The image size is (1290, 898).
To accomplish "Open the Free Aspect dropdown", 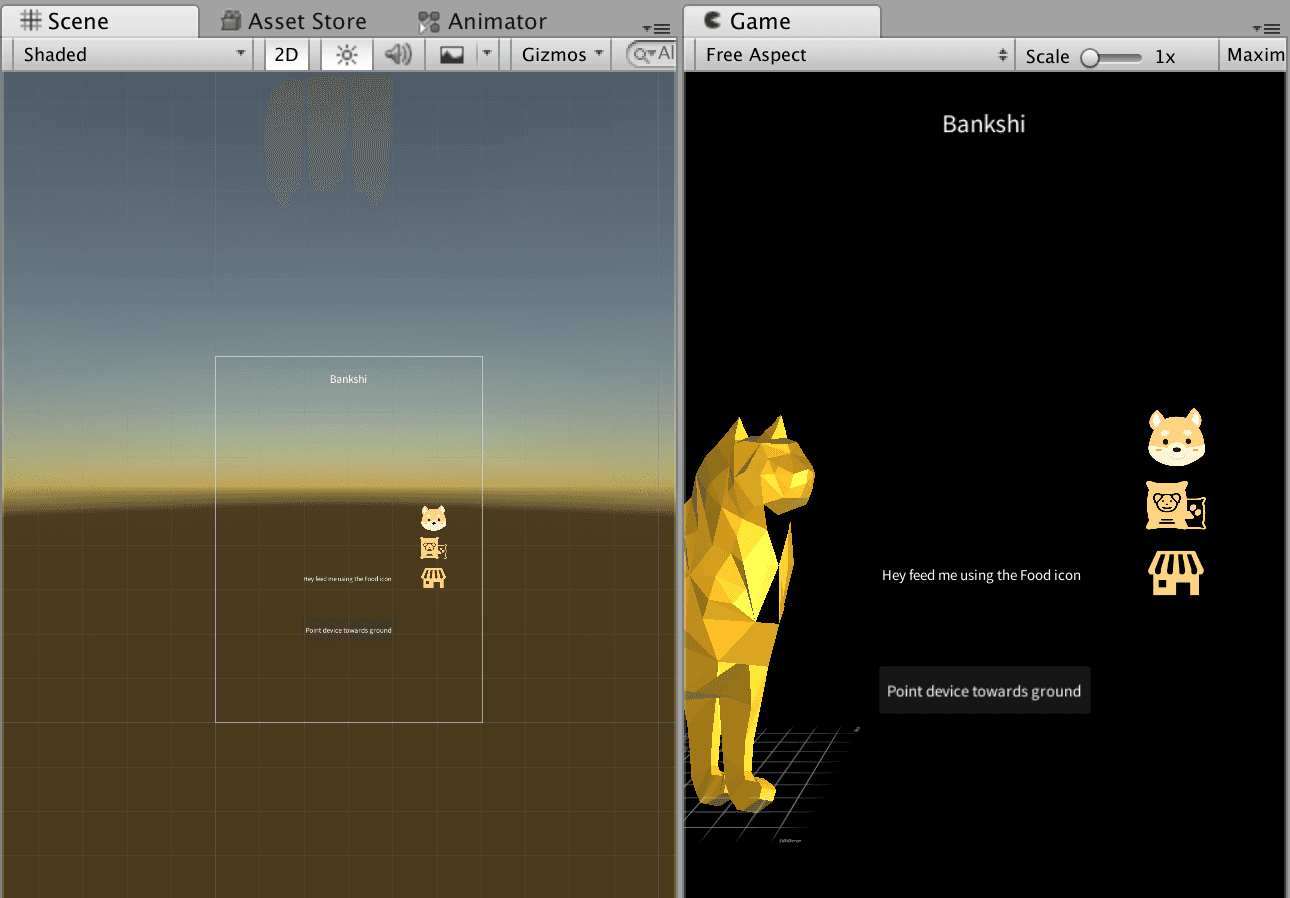I will click(x=855, y=55).
